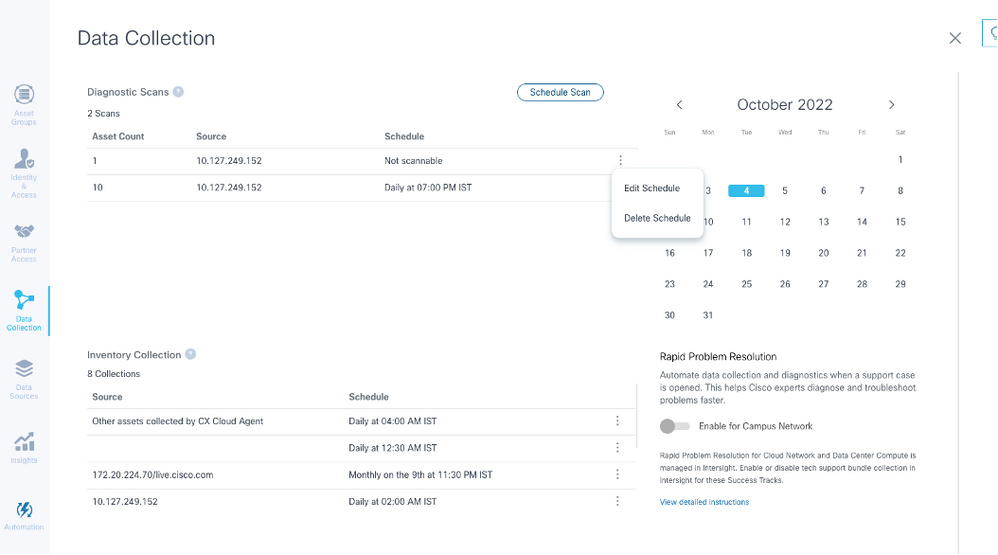Click Diagnostic Scans Schedule column header

pyautogui.click(x=404, y=136)
